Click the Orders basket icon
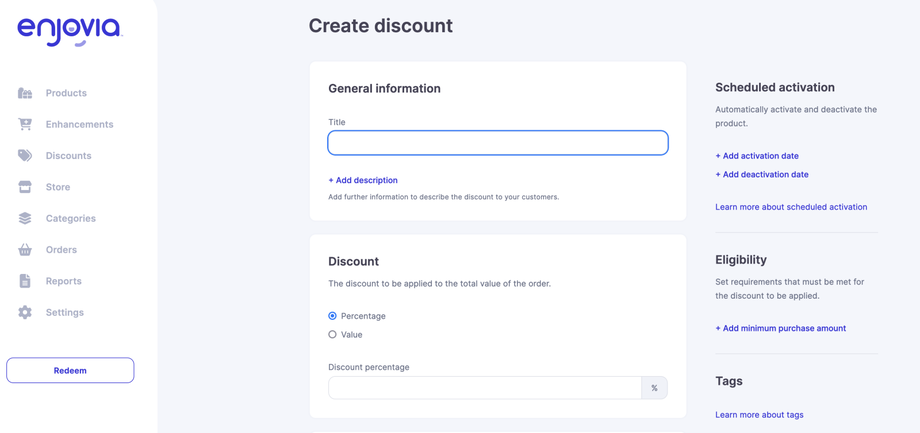This screenshot has height=433, width=920. point(25,250)
